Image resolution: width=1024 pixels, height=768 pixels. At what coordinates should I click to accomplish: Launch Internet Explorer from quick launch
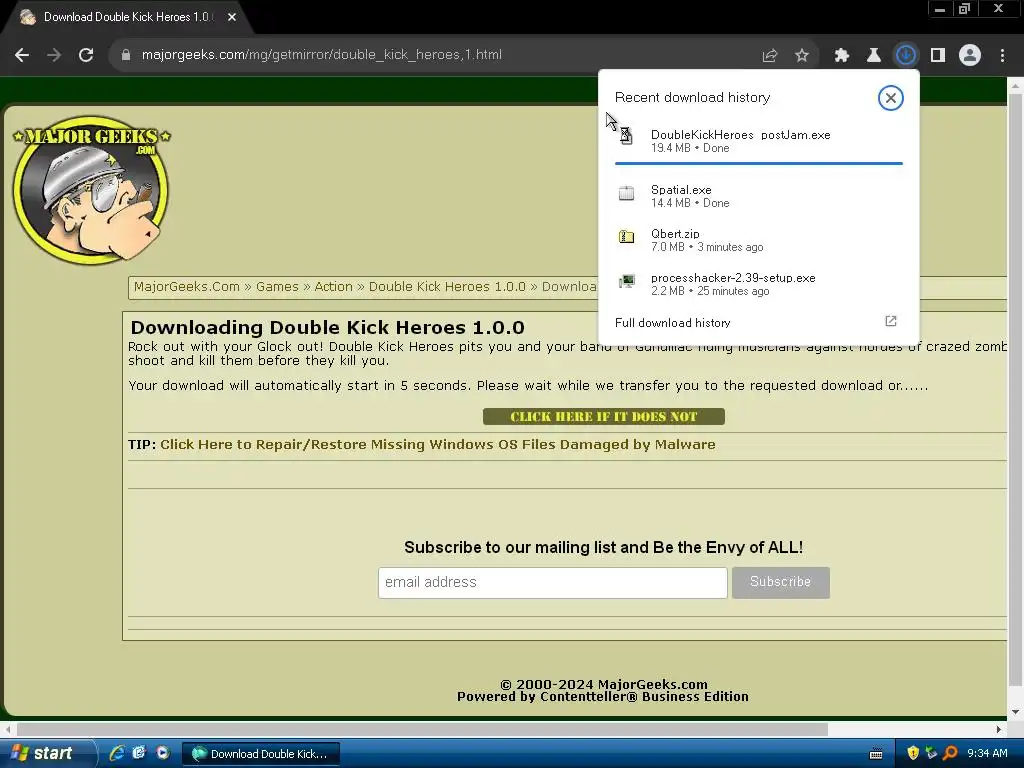pyautogui.click(x=117, y=753)
